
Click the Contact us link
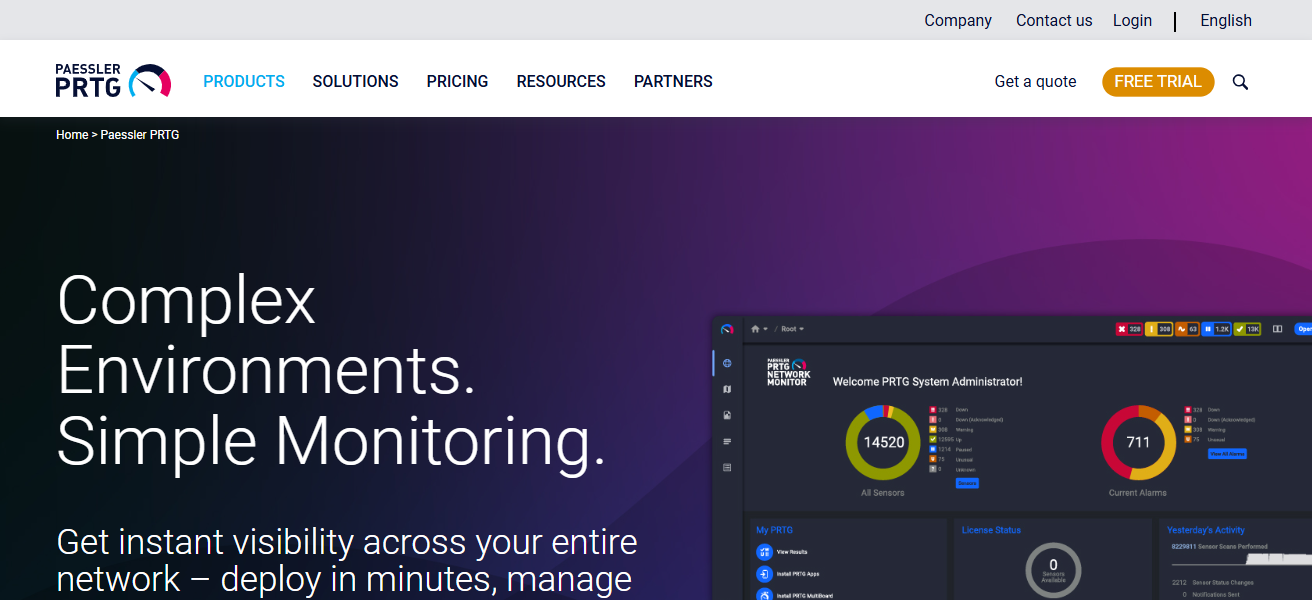tap(1054, 20)
